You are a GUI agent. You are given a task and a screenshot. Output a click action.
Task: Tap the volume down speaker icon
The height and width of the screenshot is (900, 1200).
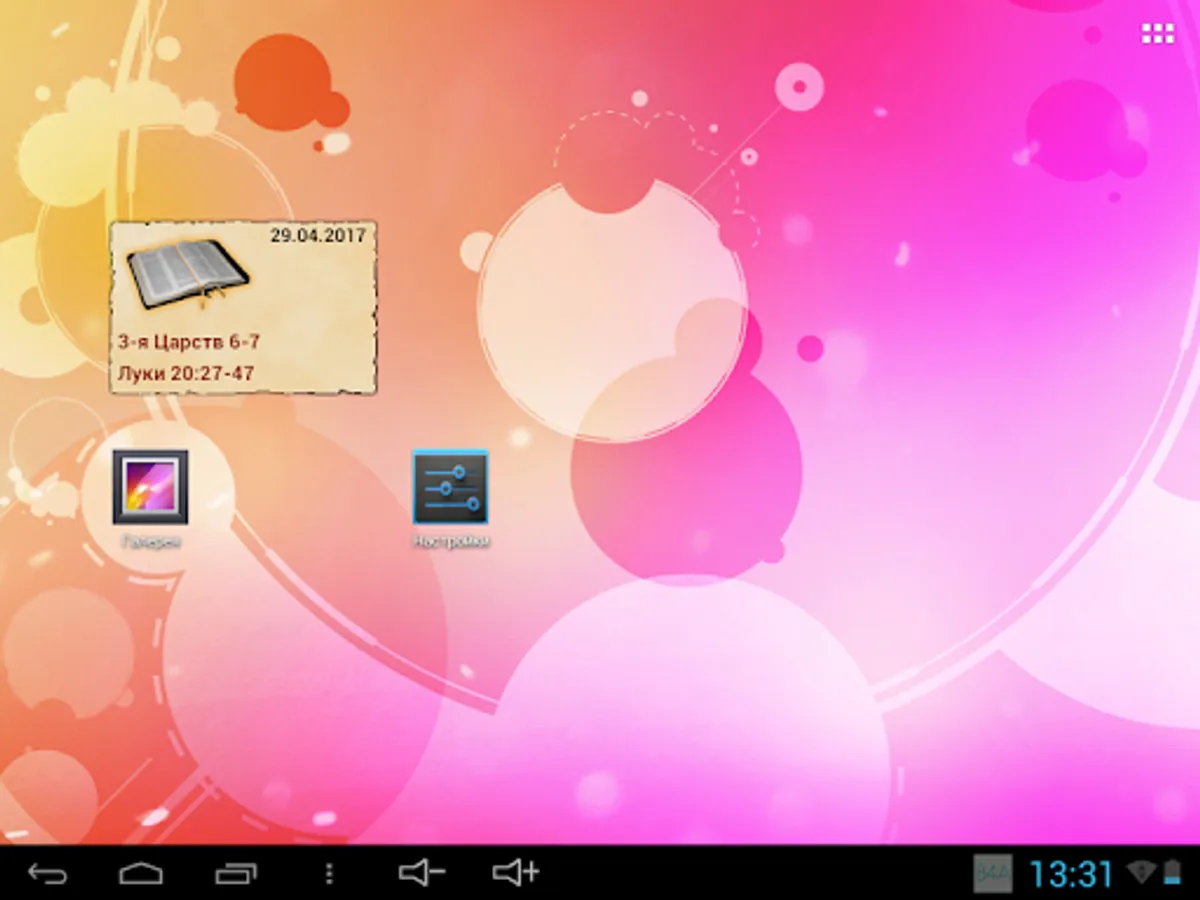point(421,873)
